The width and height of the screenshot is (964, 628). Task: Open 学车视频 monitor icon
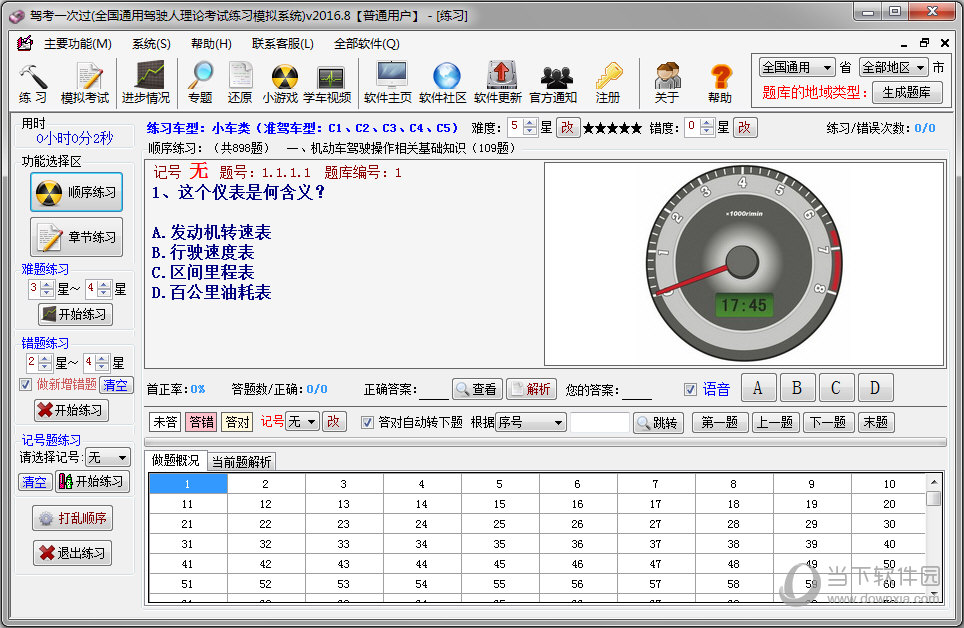(327, 83)
